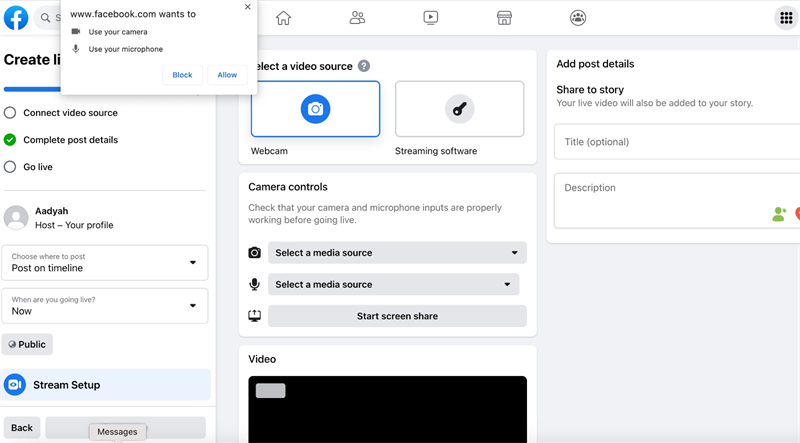Viewport: 800px width, 443px height.
Task: Choose Streaming software as video source
Action: point(459,109)
